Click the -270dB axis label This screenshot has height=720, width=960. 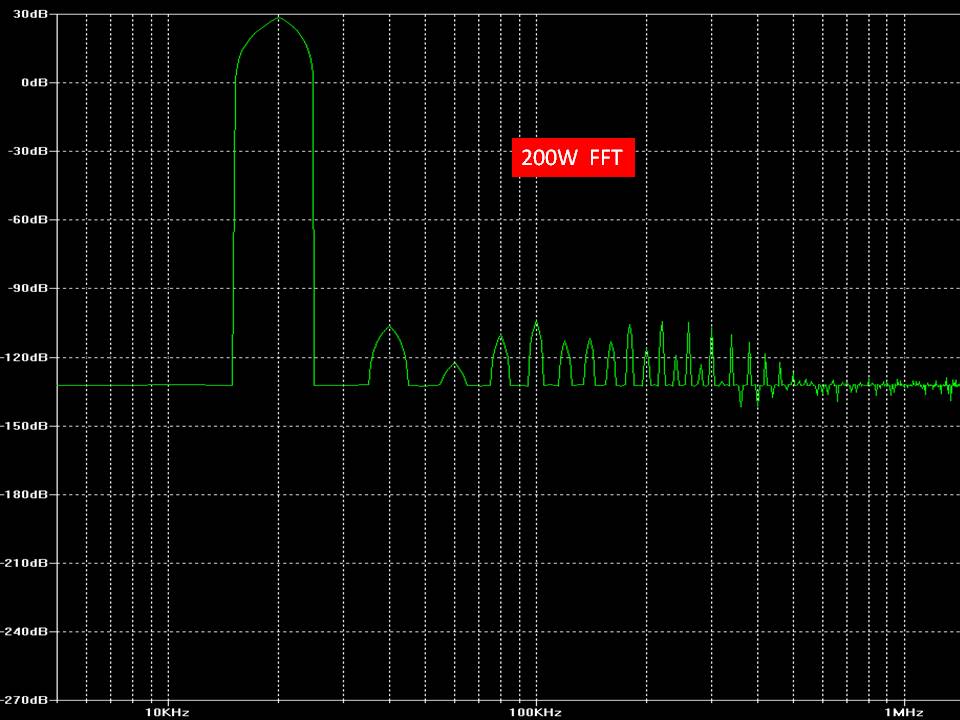24,699
